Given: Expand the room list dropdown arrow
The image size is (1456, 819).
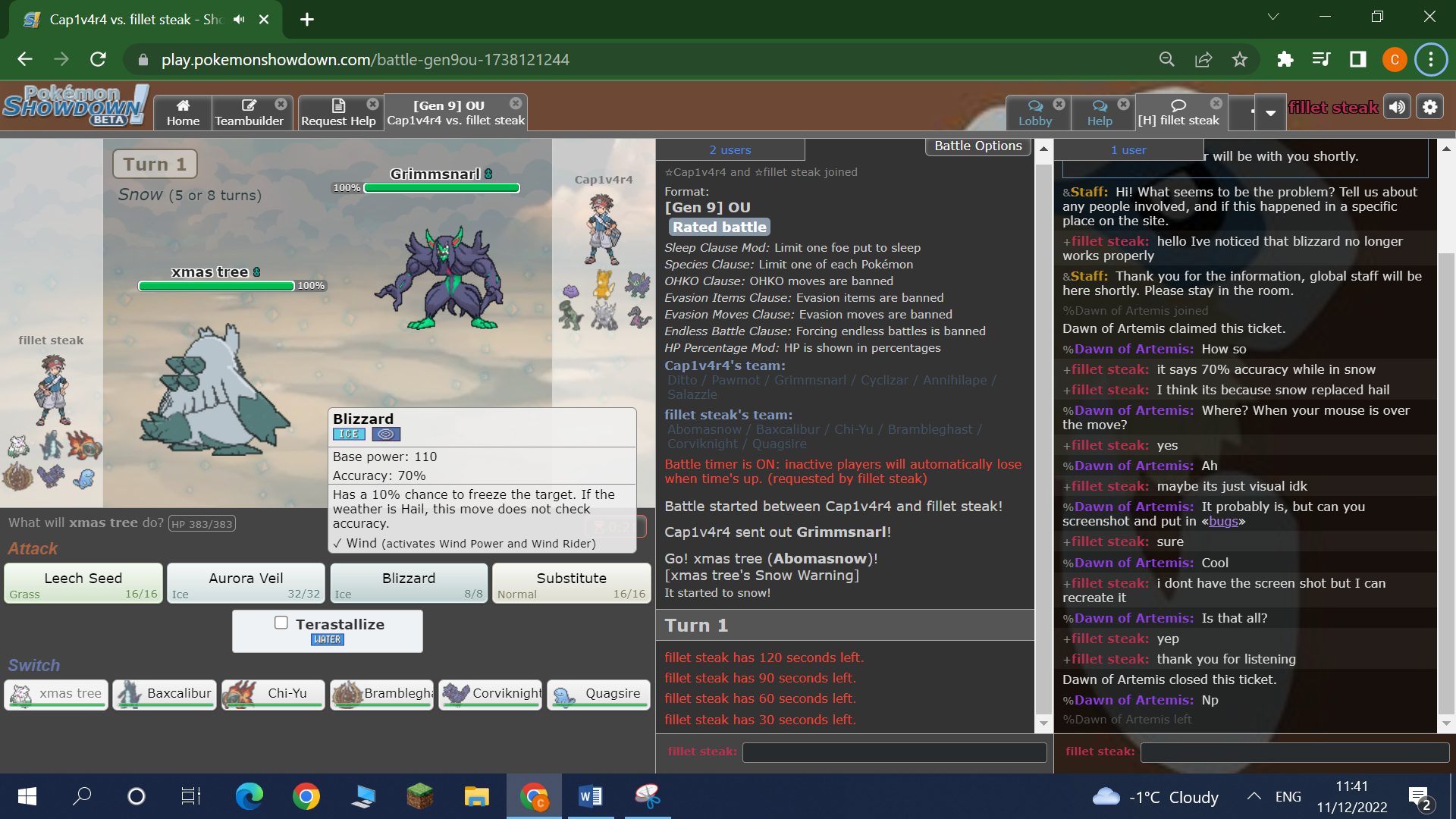Looking at the screenshot, I should click(1270, 113).
